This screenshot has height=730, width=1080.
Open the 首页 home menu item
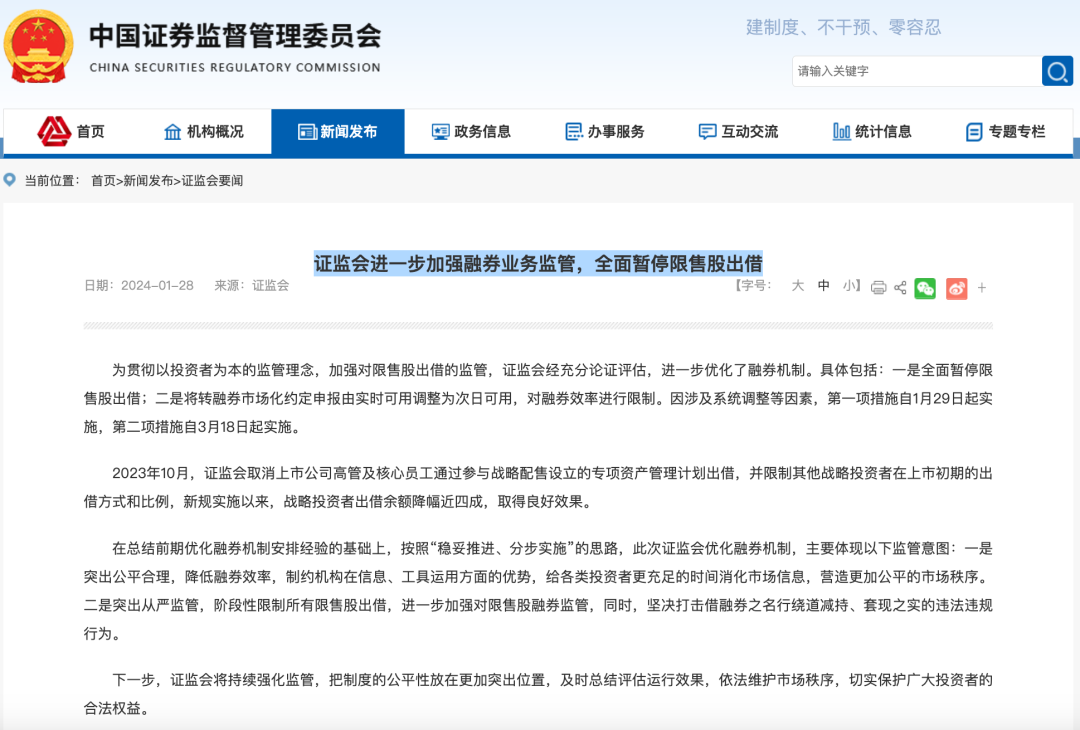pos(72,131)
